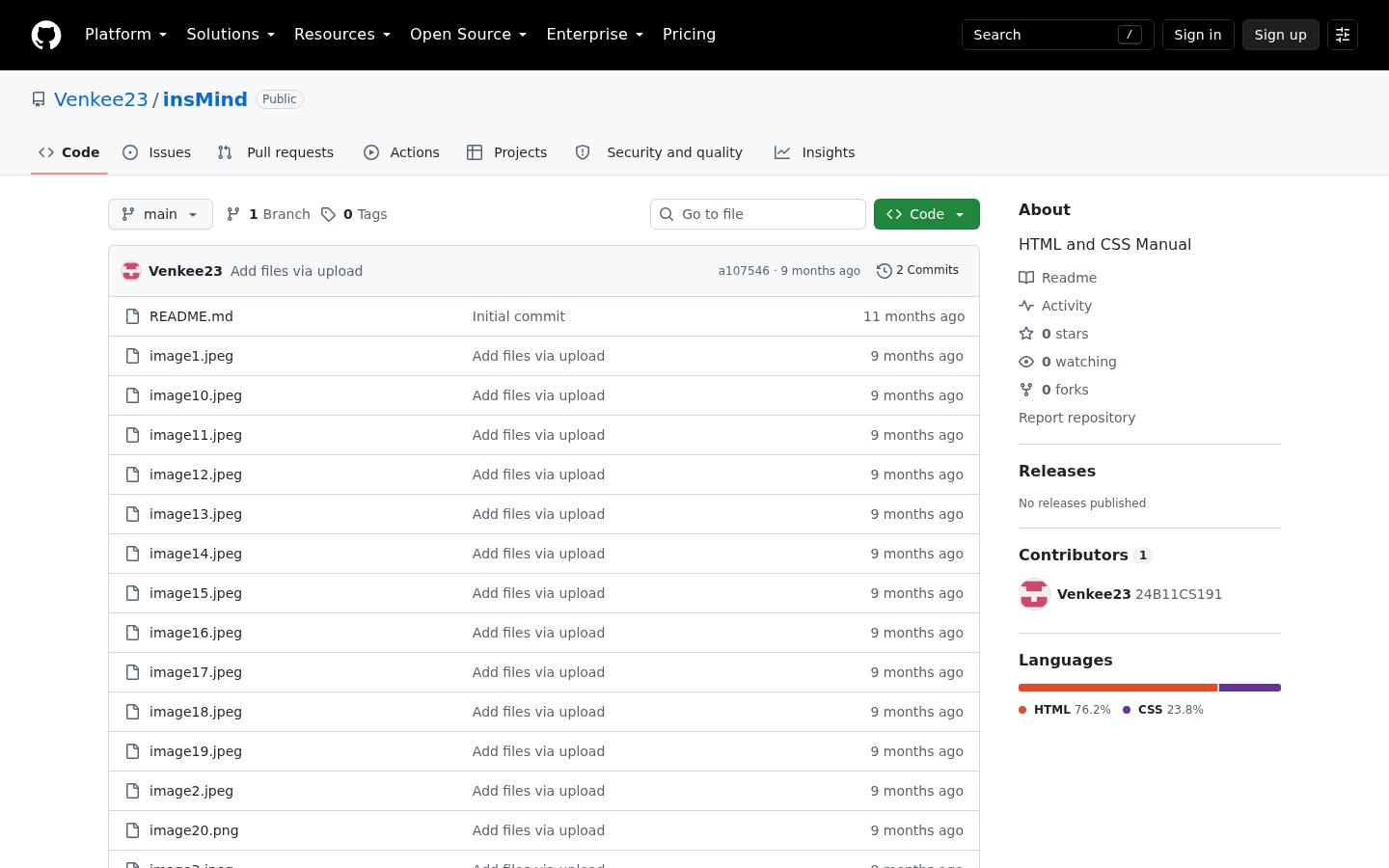Viewport: 1389px width, 868px height.
Task: Open the Projects tab
Action: pyautogui.click(x=507, y=152)
